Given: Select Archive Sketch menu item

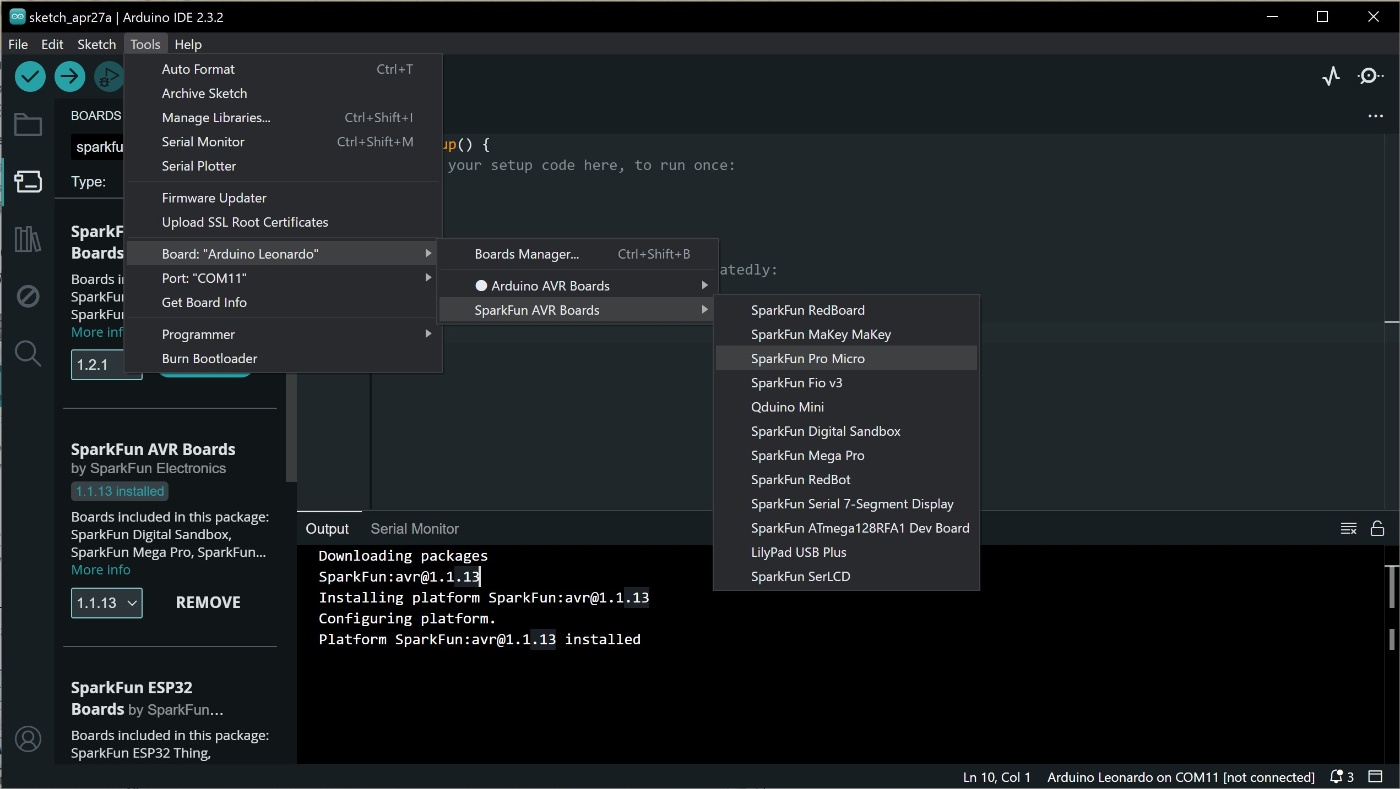Looking at the screenshot, I should [x=283, y=93].
